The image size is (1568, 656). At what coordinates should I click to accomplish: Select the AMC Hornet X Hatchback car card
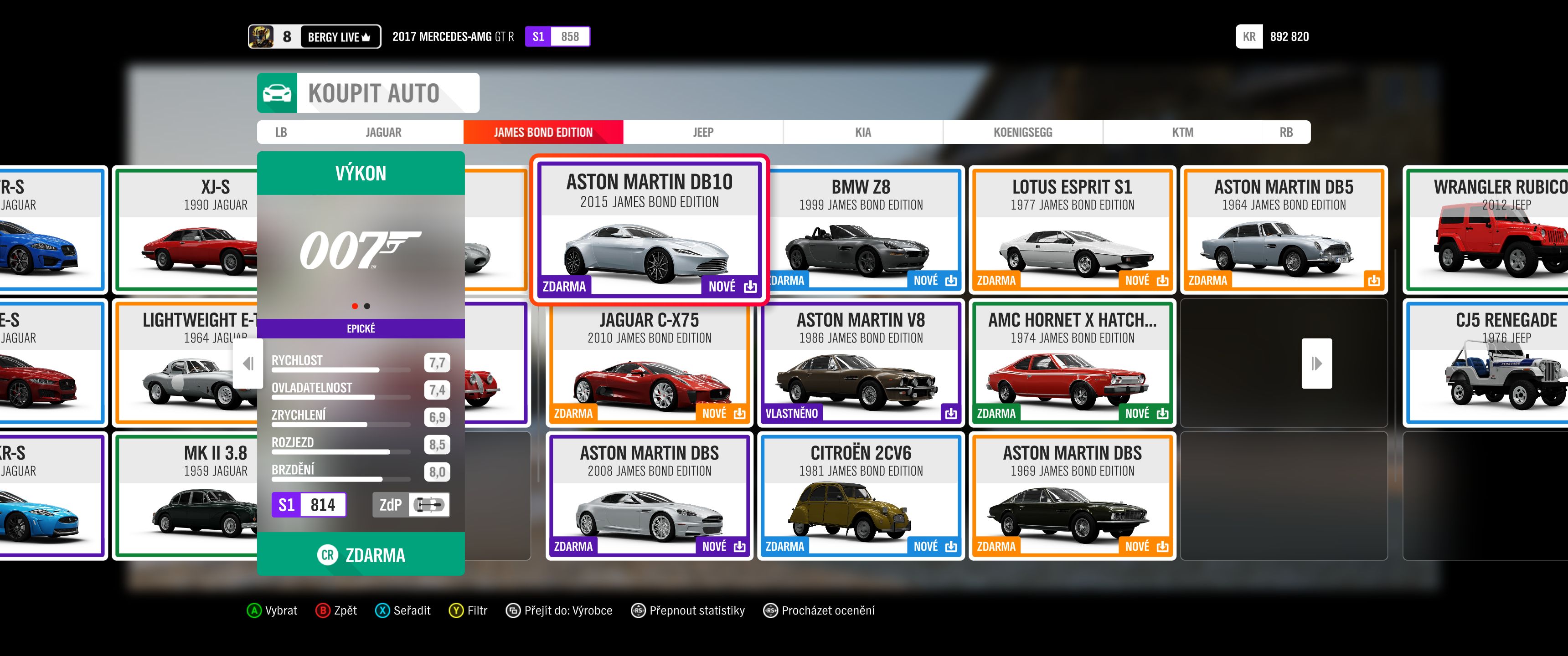pos(1073,363)
